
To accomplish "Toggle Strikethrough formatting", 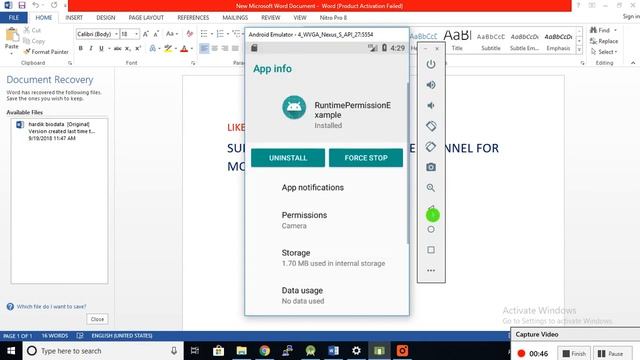I will (x=118, y=48).
